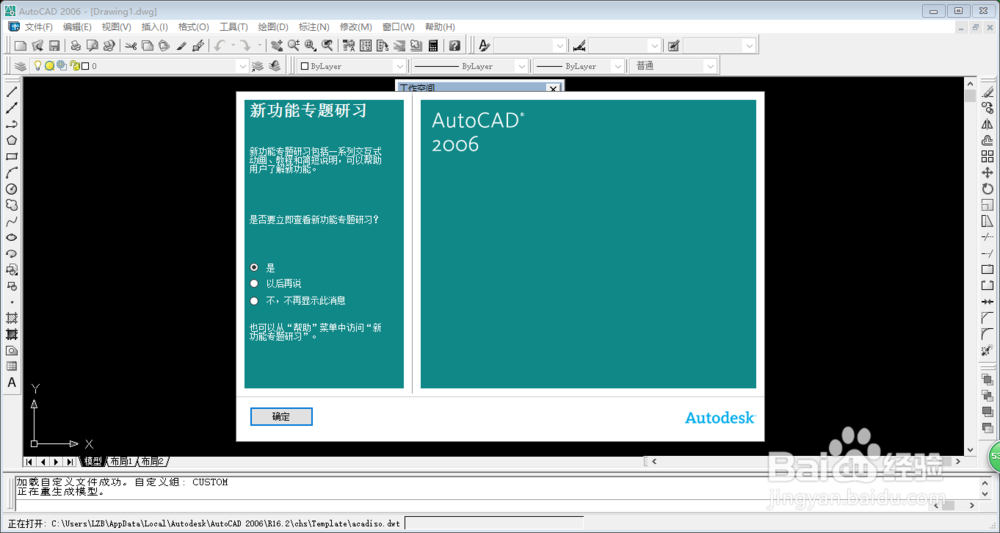Select the Move tool in modify toolbar
Screen dimensions: 1000x533
coord(987,173)
